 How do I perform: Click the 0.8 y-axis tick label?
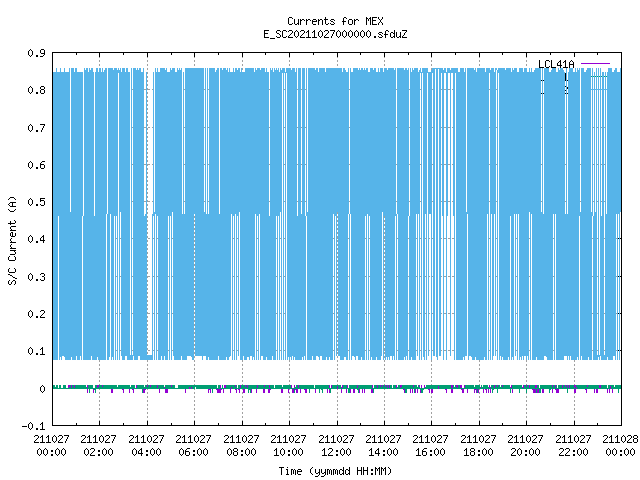[36, 90]
